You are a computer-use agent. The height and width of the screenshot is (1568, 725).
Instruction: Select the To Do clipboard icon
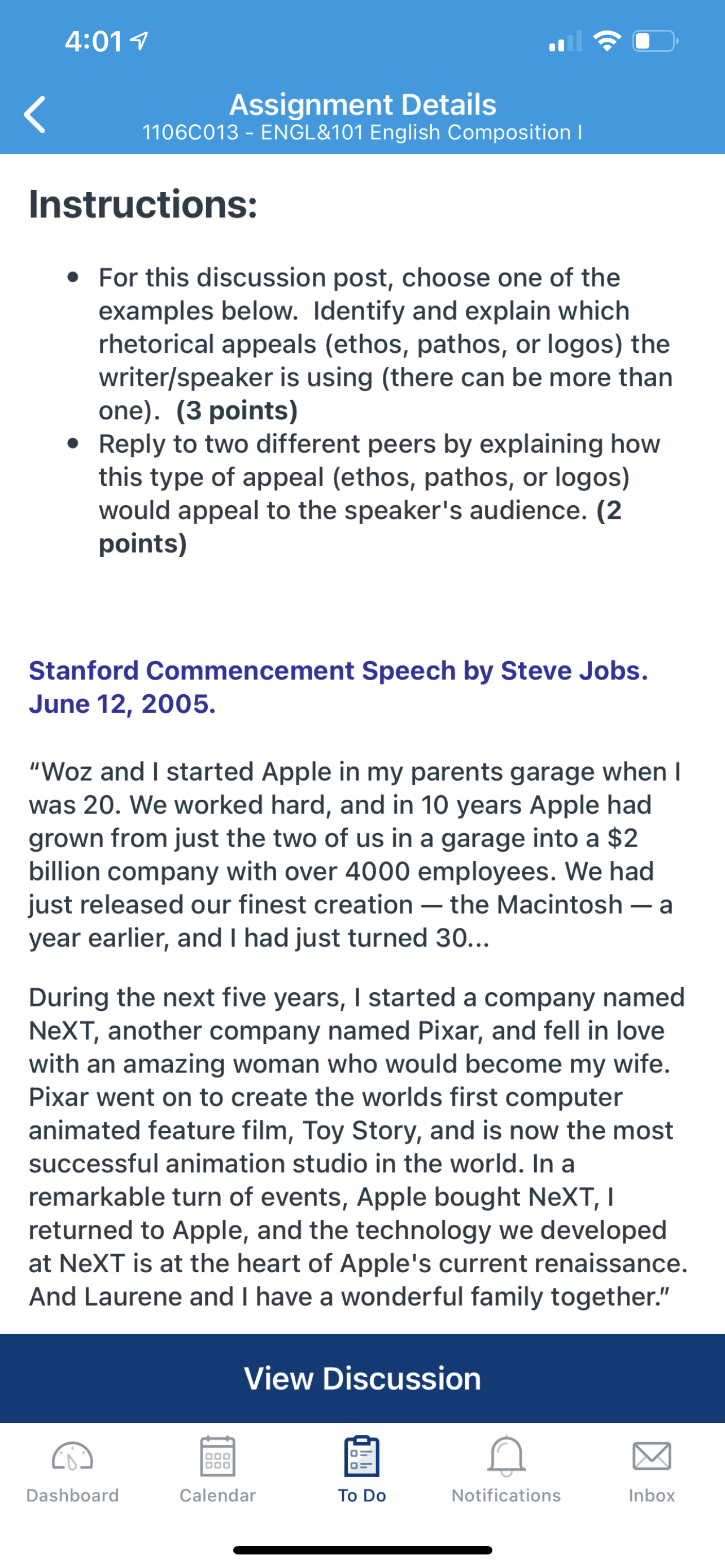[x=361, y=1456]
